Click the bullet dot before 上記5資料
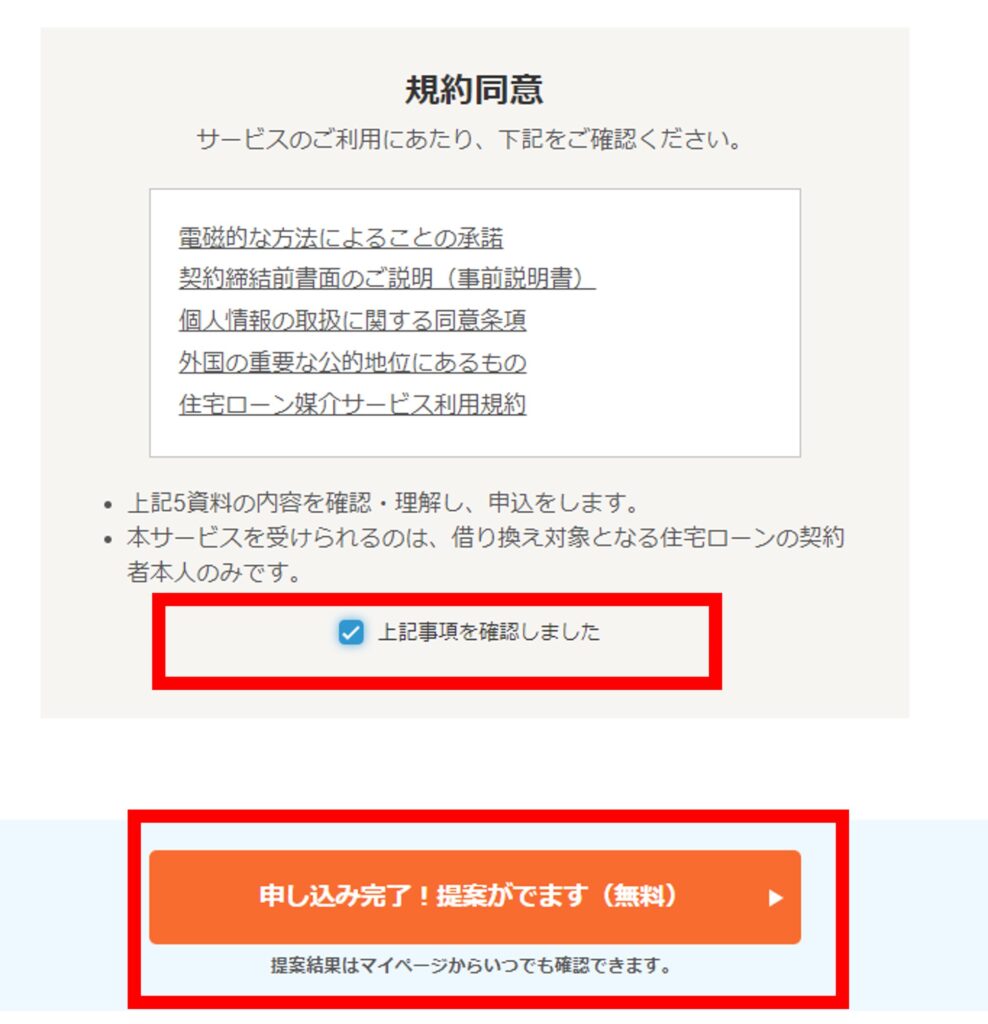988x1024 pixels. [108, 505]
